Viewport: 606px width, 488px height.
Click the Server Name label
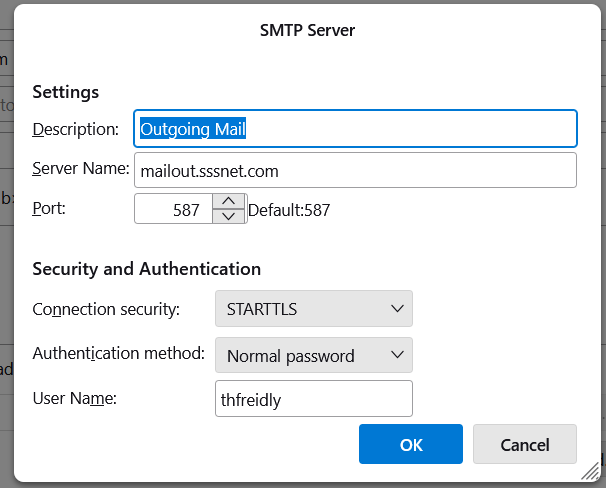tap(81, 170)
